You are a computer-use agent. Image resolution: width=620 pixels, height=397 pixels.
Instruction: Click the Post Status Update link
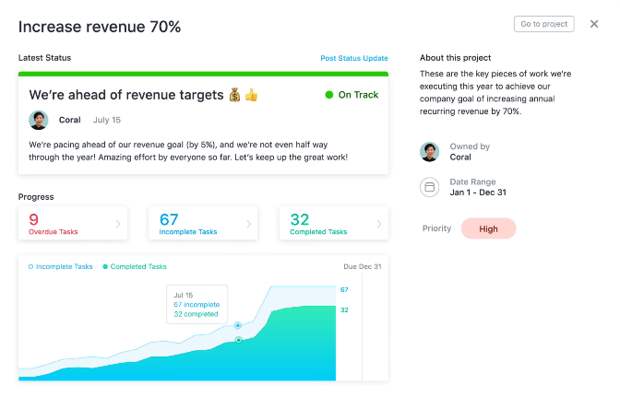[x=354, y=59]
